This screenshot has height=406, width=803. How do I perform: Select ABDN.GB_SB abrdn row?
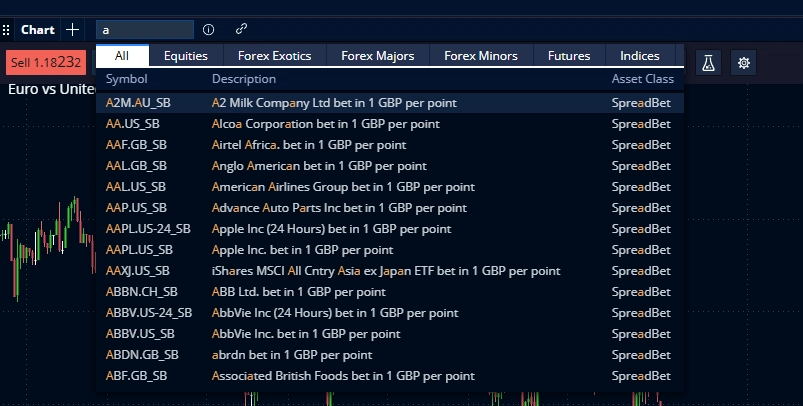tap(390, 355)
